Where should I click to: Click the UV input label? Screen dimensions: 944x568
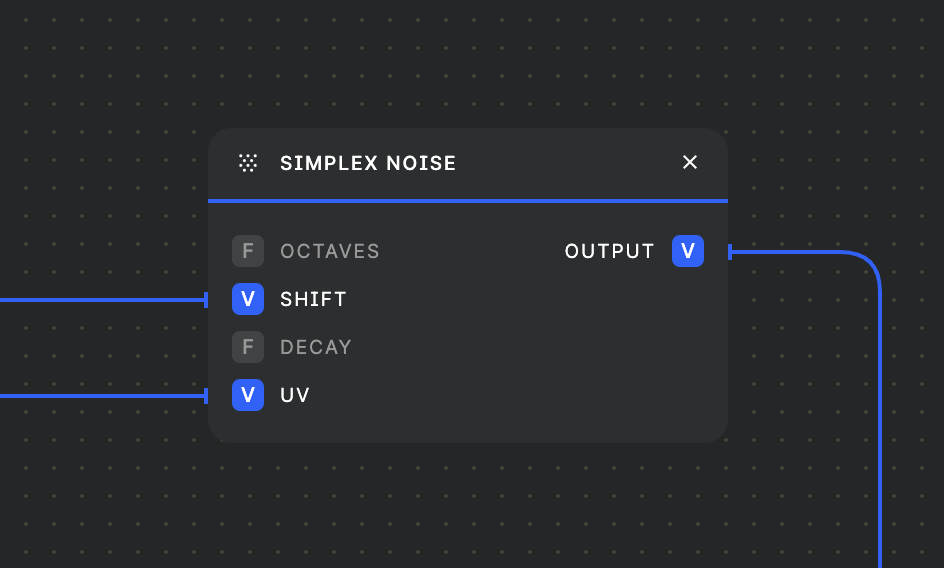295,395
